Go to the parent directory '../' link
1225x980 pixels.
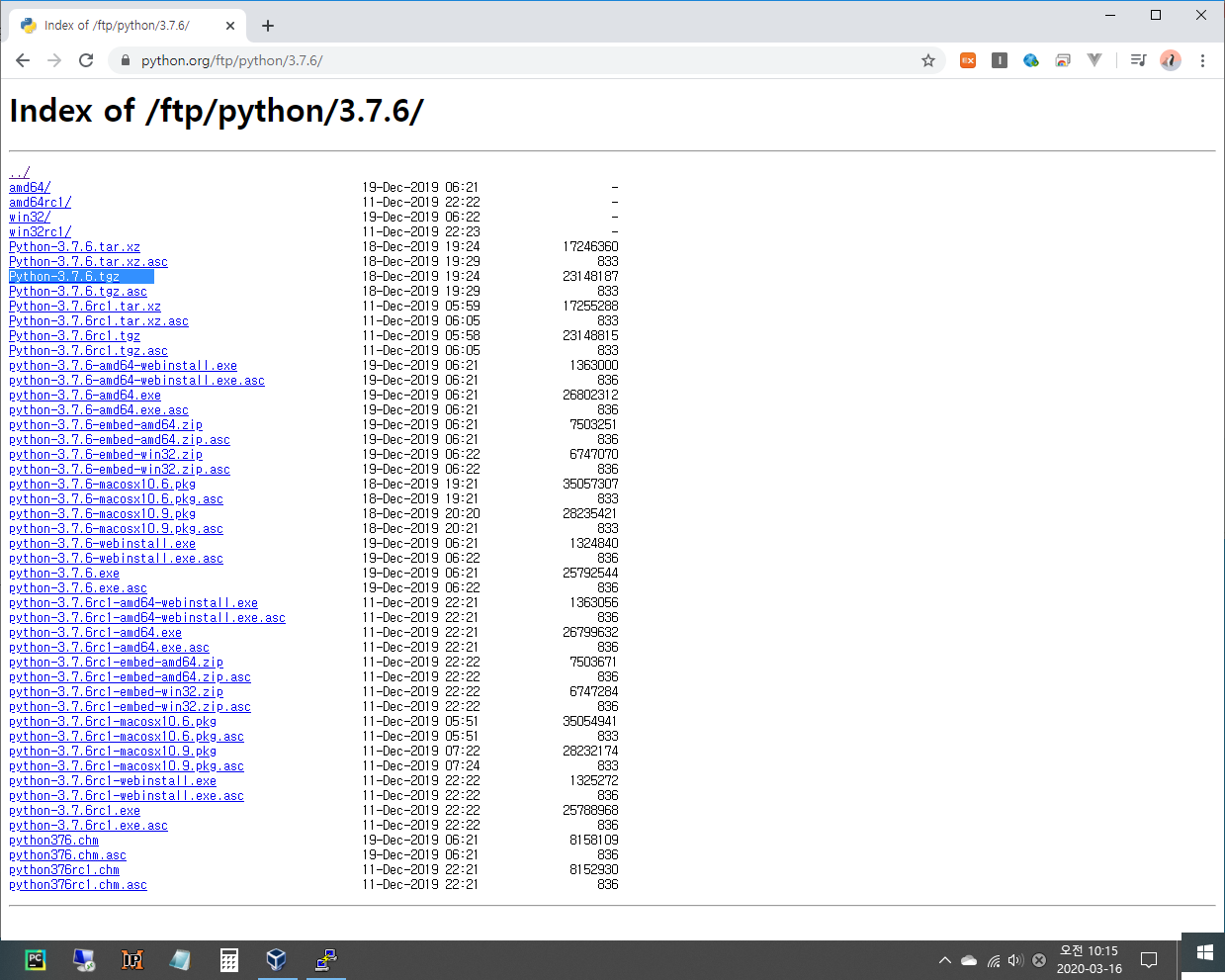coord(19,172)
